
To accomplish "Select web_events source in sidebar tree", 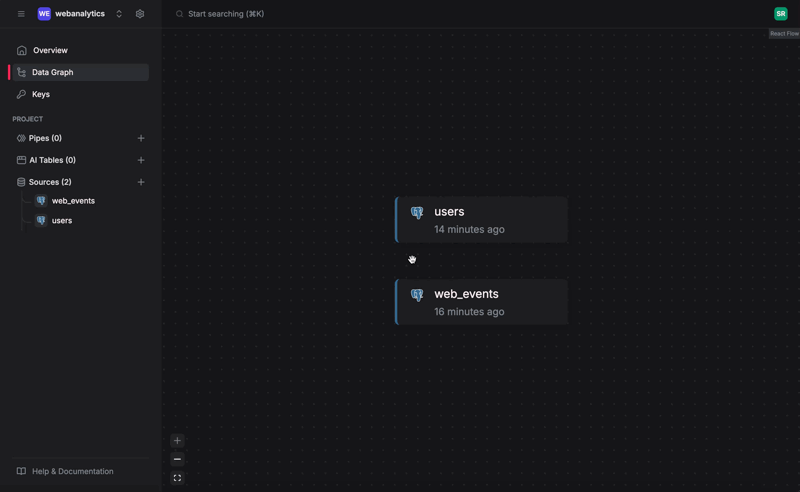I will click(x=73, y=201).
